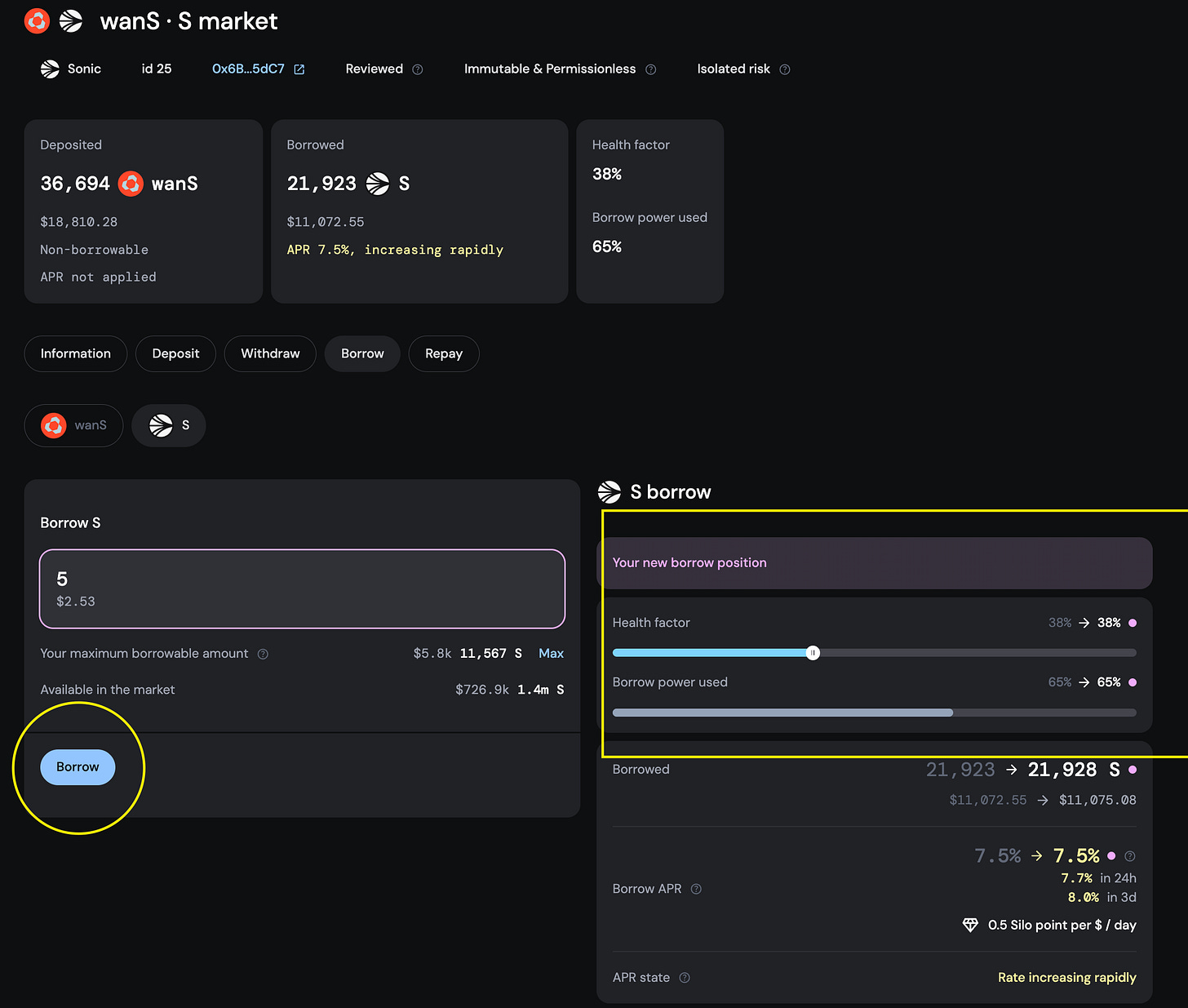Click the Max link

pos(551,654)
